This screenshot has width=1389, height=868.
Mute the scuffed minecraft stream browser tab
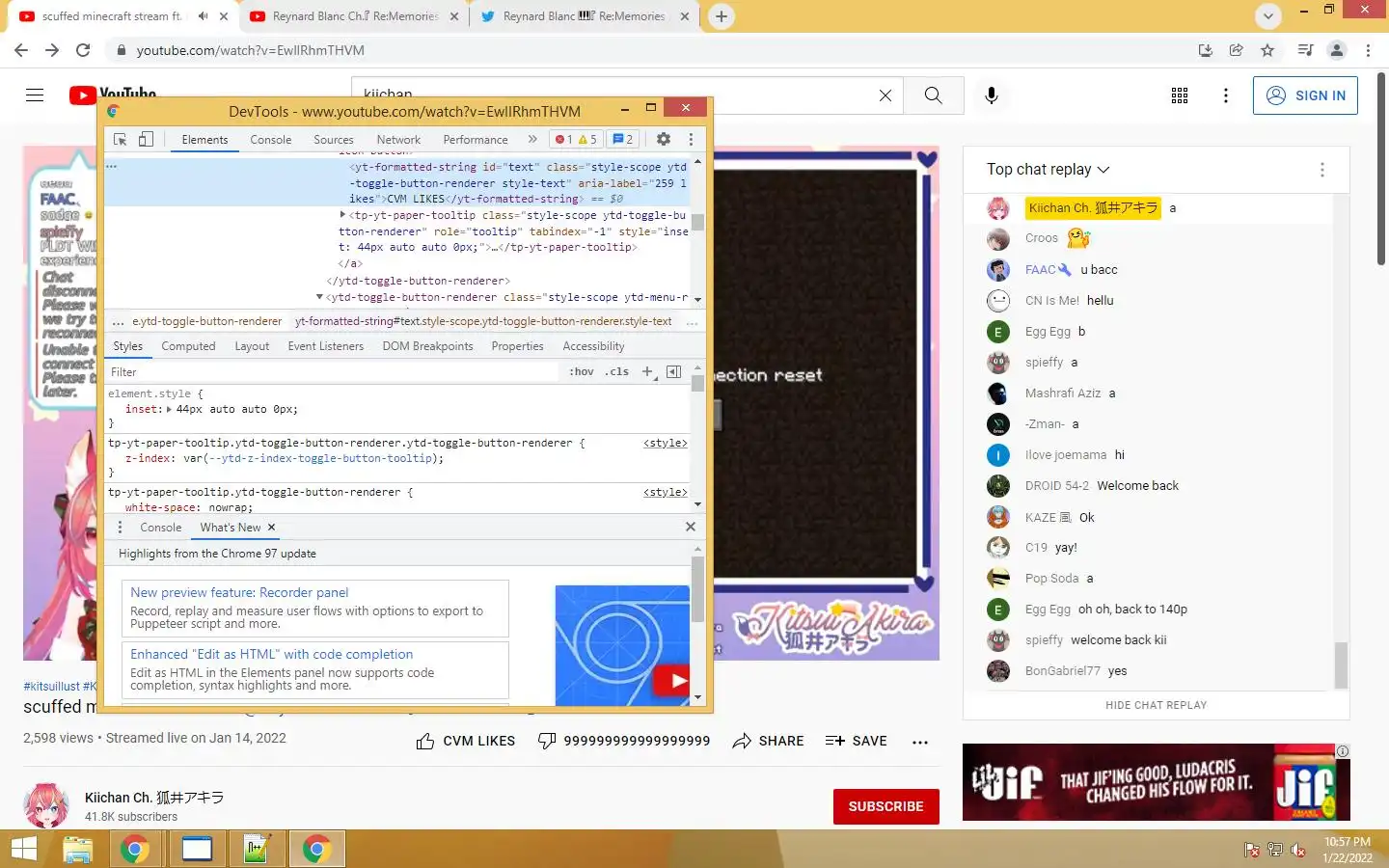tap(203, 16)
